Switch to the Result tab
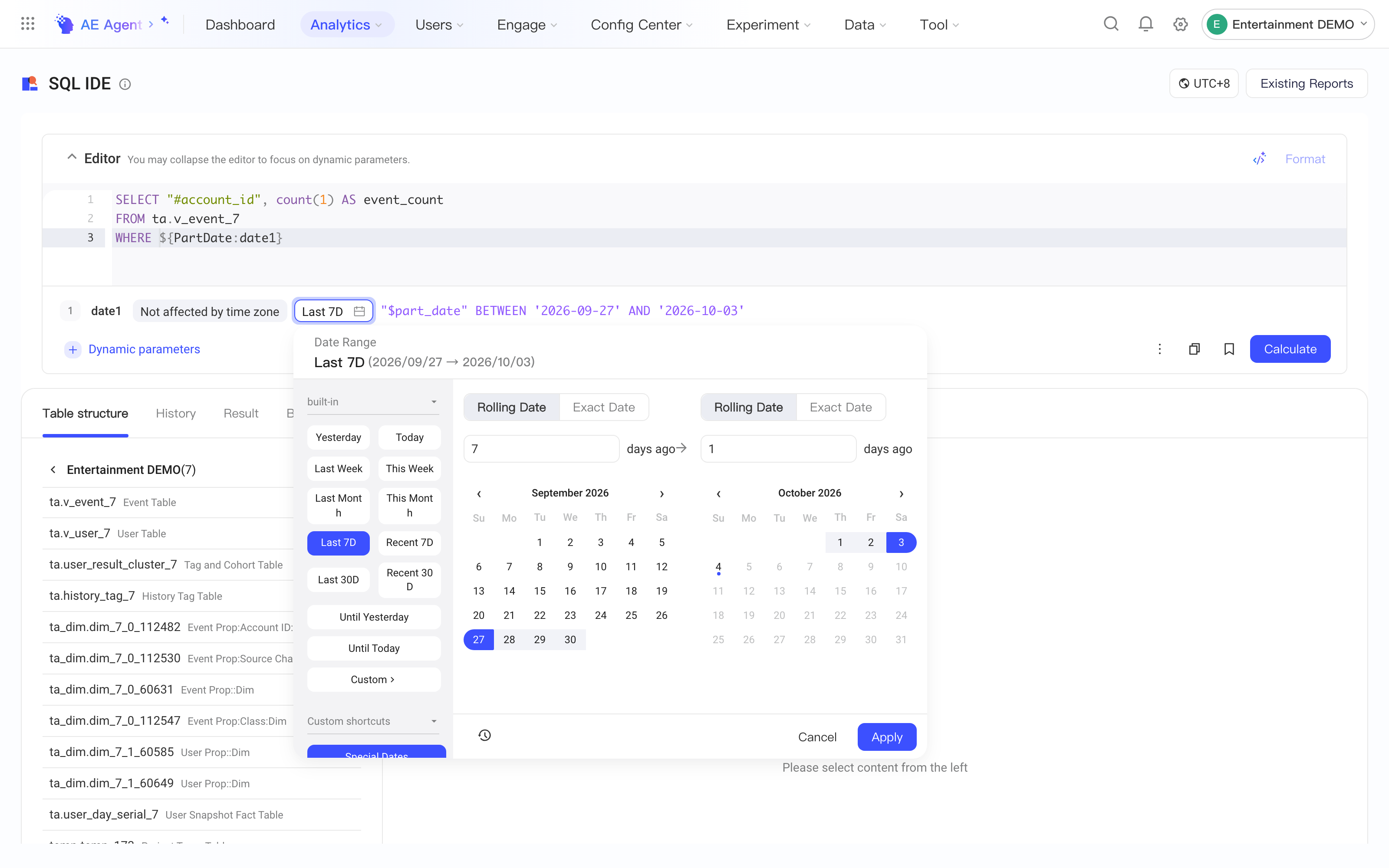1389x868 pixels. click(x=240, y=413)
